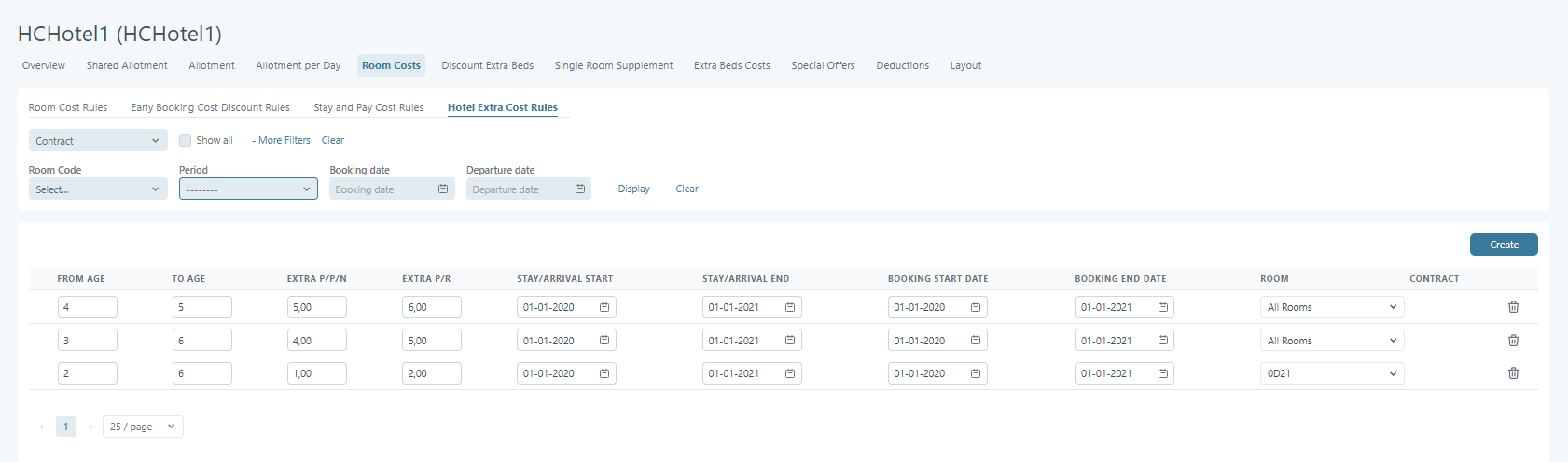Viewport: 1568px width, 462px height.
Task: Collapse filters with More Filters link
Action: click(283, 140)
